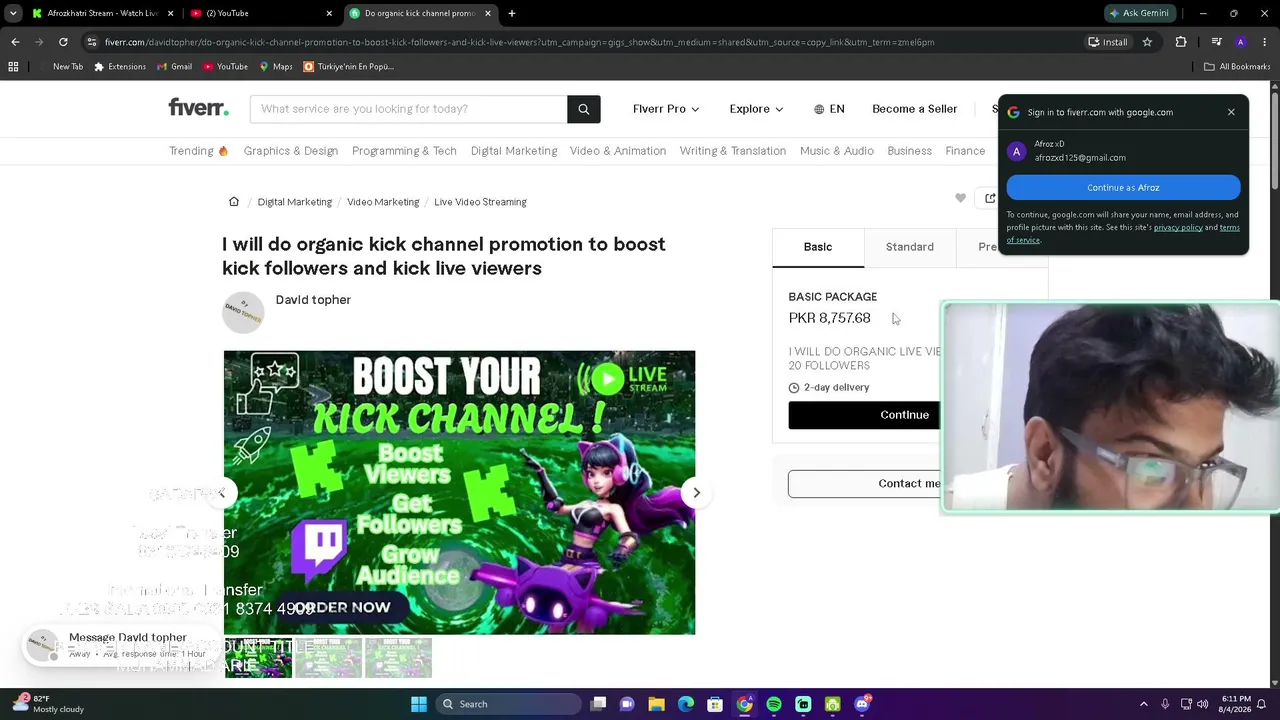Expand the Explore dropdown
Image resolution: width=1280 pixels, height=720 pixels.
pos(756,109)
